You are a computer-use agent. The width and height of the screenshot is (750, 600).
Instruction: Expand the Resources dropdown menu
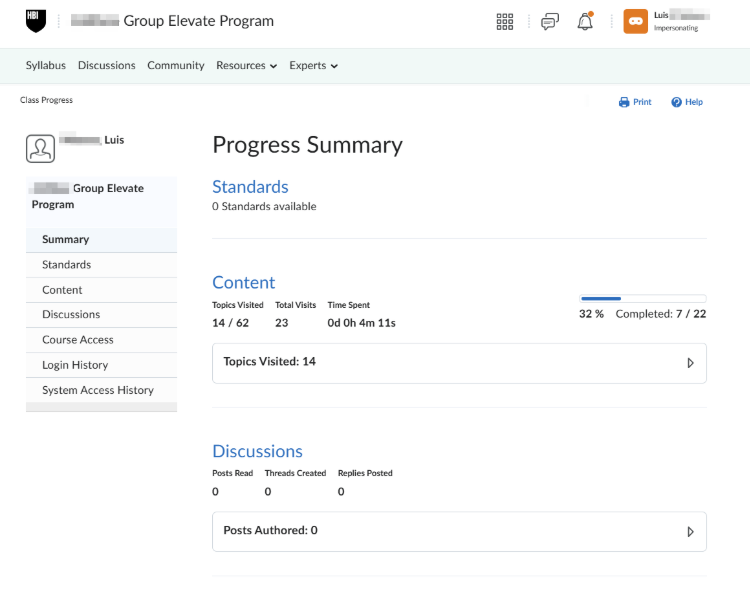coord(246,66)
